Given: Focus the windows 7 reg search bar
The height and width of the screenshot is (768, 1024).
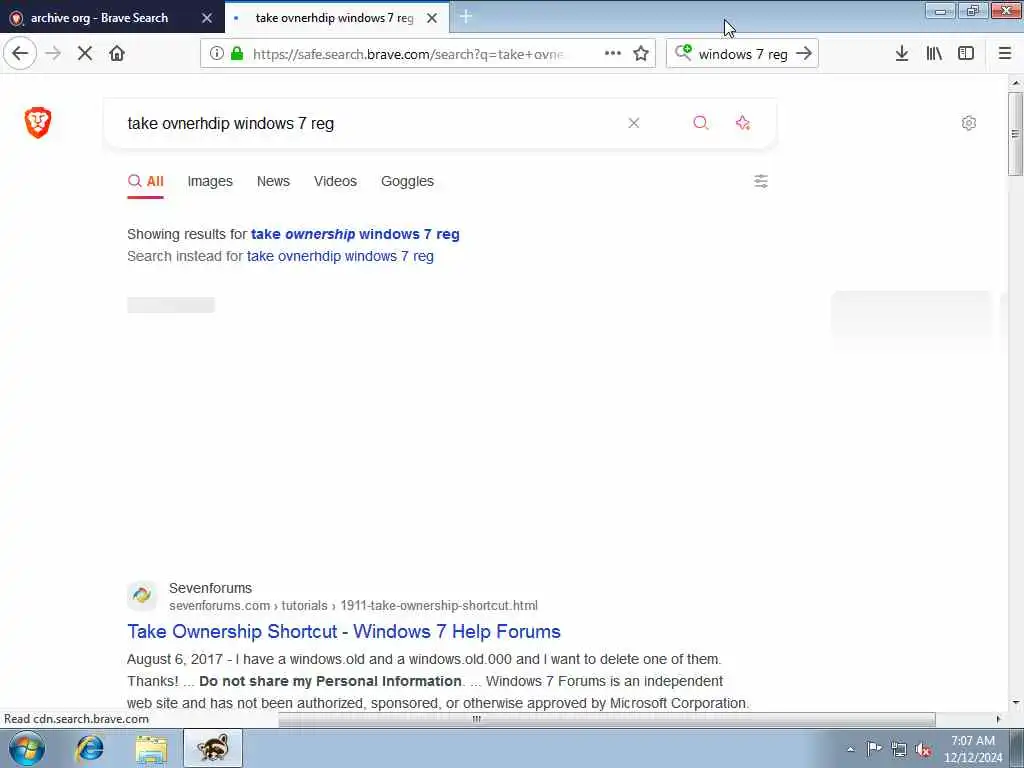Looking at the screenshot, I should (x=743, y=54).
